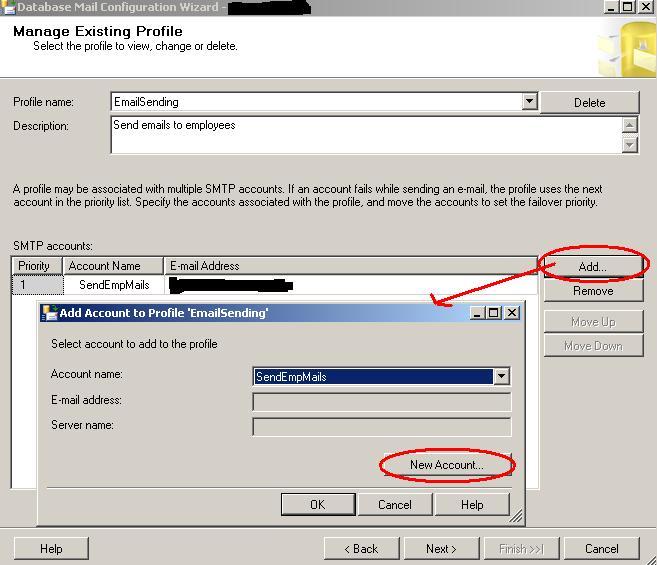Minimize the Add Account dialog
Screen dimensions: 657x565
[476, 313]
